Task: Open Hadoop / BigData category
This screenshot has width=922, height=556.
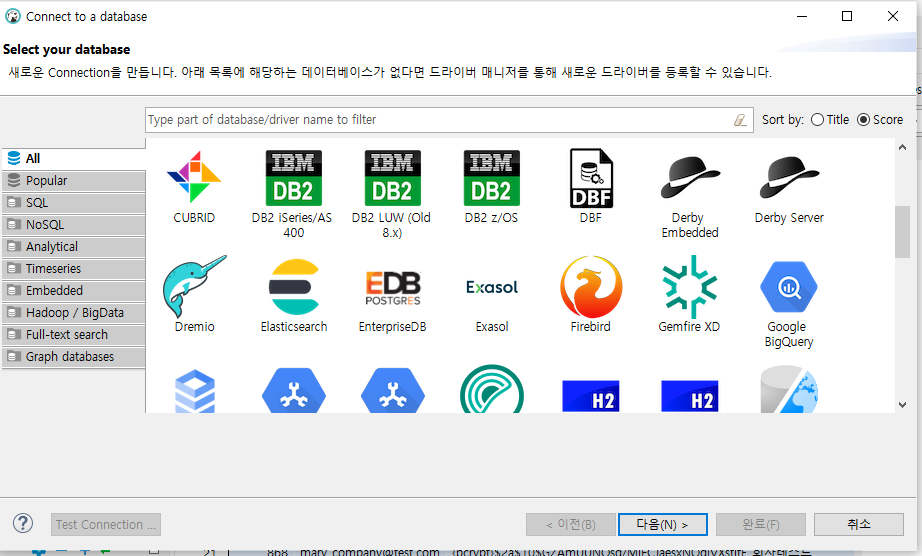Action: pos(74,313)
